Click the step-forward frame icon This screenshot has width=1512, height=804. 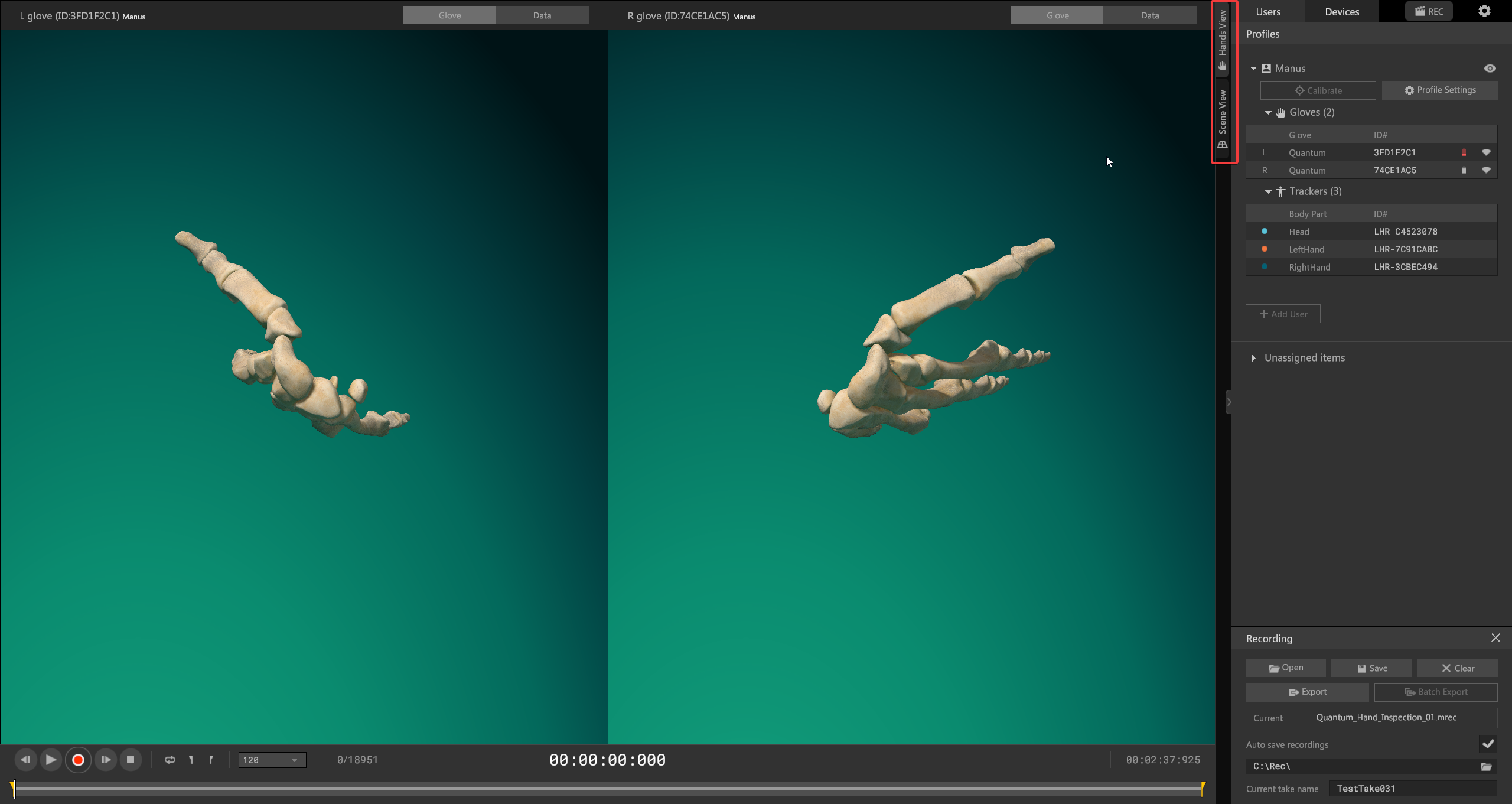106,760
